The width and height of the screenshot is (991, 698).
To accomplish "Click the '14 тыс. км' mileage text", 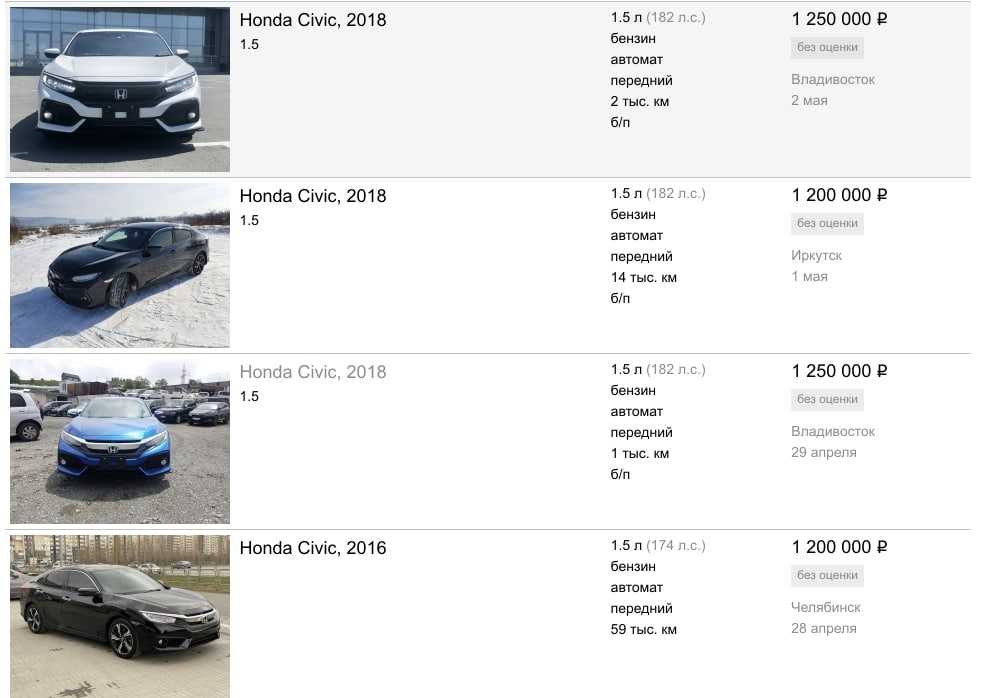I will (644, 278).
